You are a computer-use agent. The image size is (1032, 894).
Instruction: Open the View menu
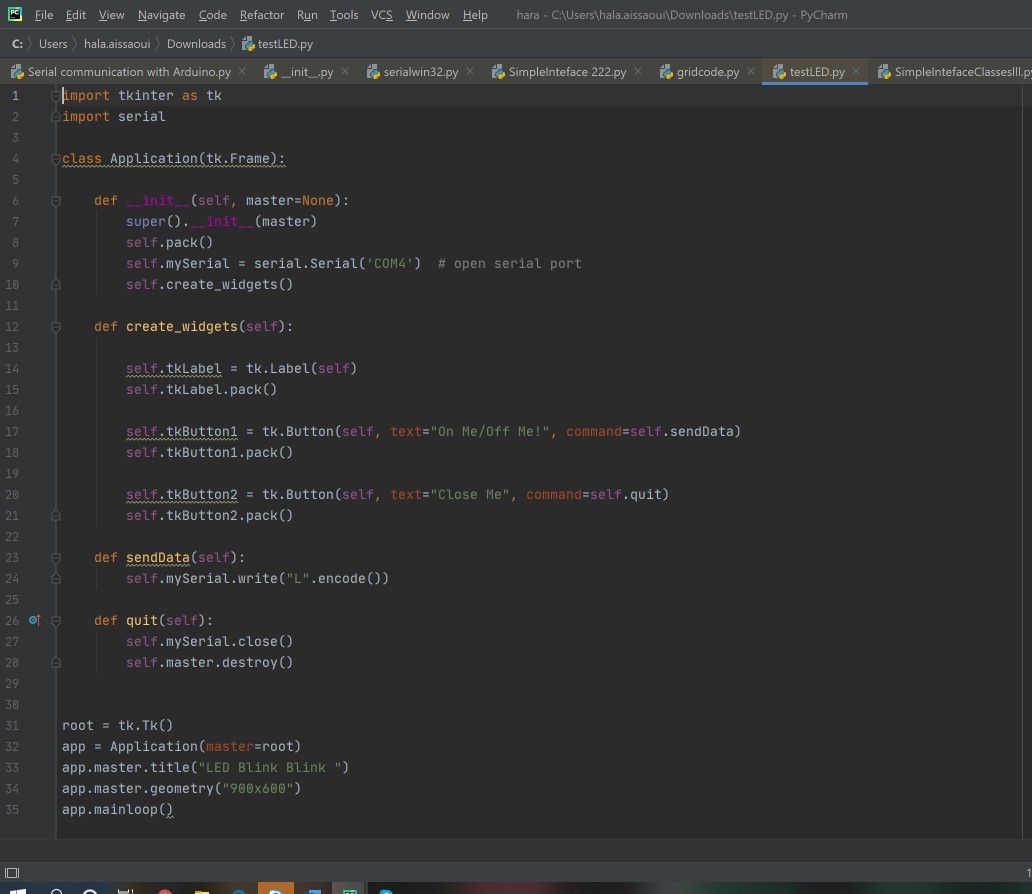[111, 14]
